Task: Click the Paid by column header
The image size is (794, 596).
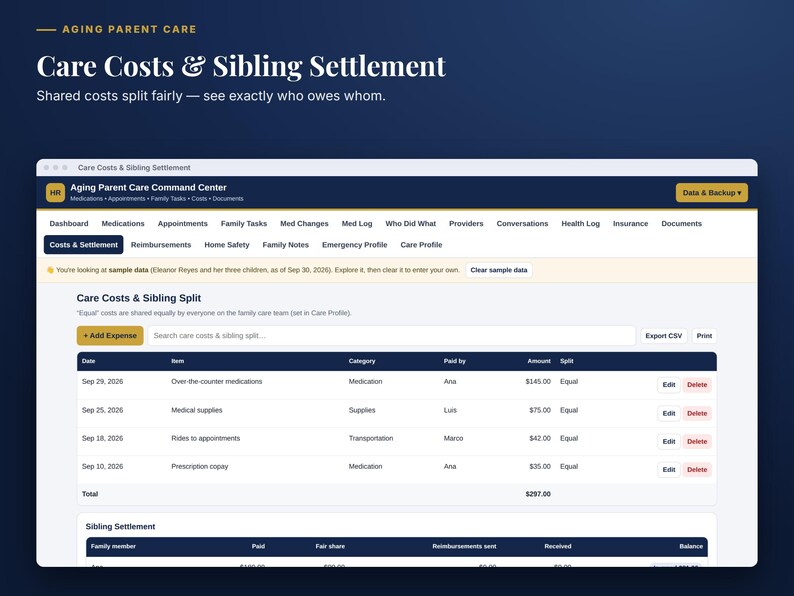Action: coord(455,361)
